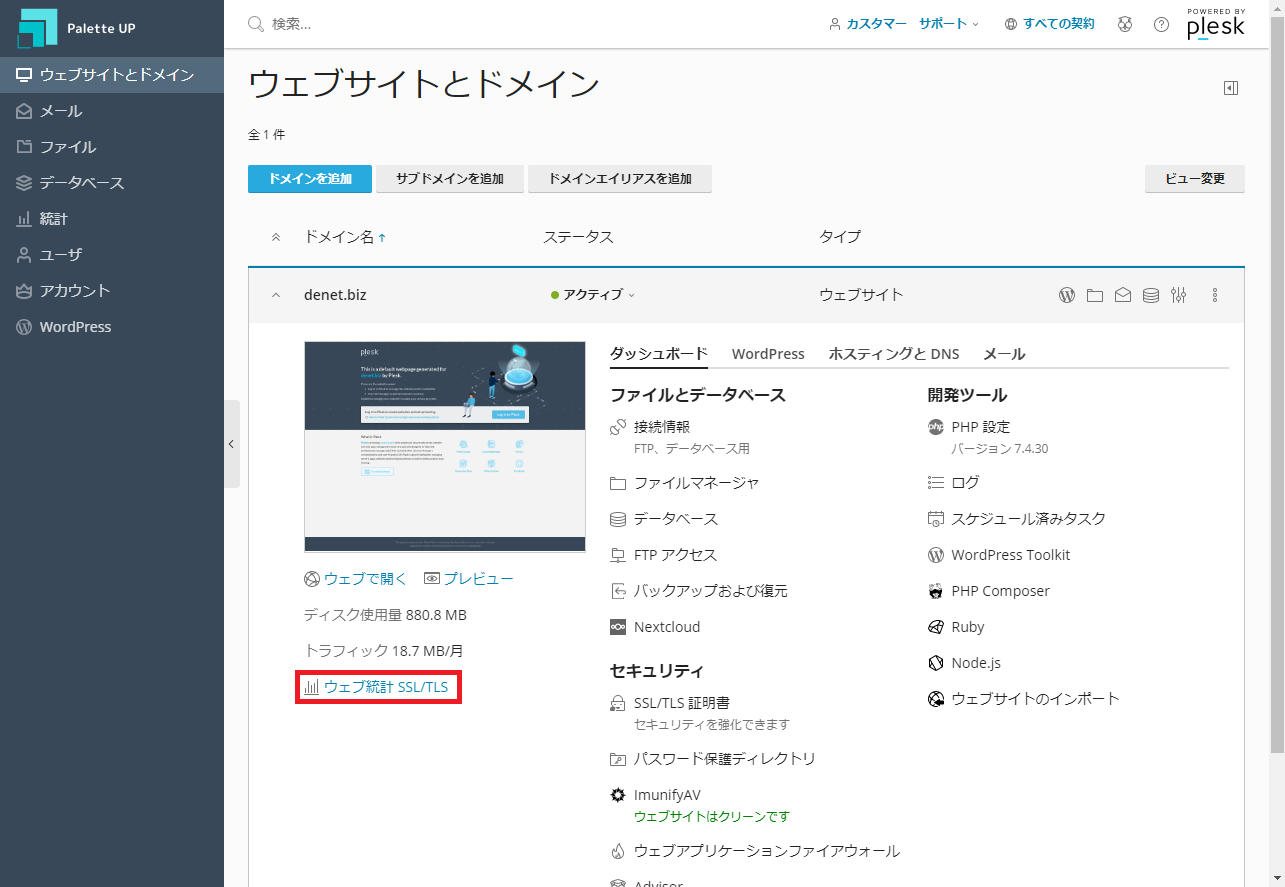Open 接続情報 connection info
Image resolution: width=1285 pixels, height=887 pixels.
[x=662, y=427]
